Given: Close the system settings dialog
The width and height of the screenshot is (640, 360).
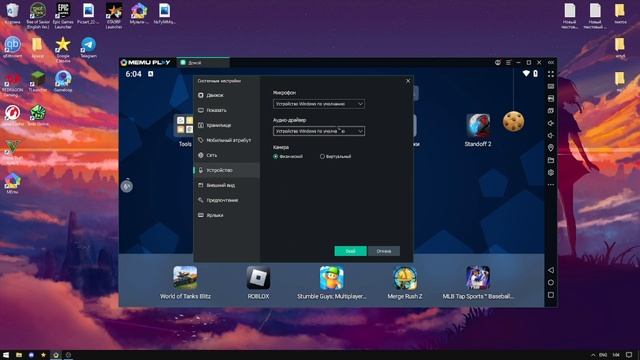Looking at the screenshot, I should tap(408, 81).
